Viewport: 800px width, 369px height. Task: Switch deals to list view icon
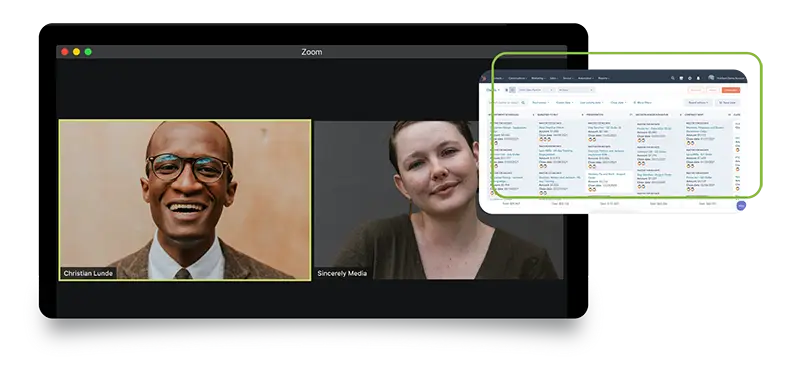(507, 90)
